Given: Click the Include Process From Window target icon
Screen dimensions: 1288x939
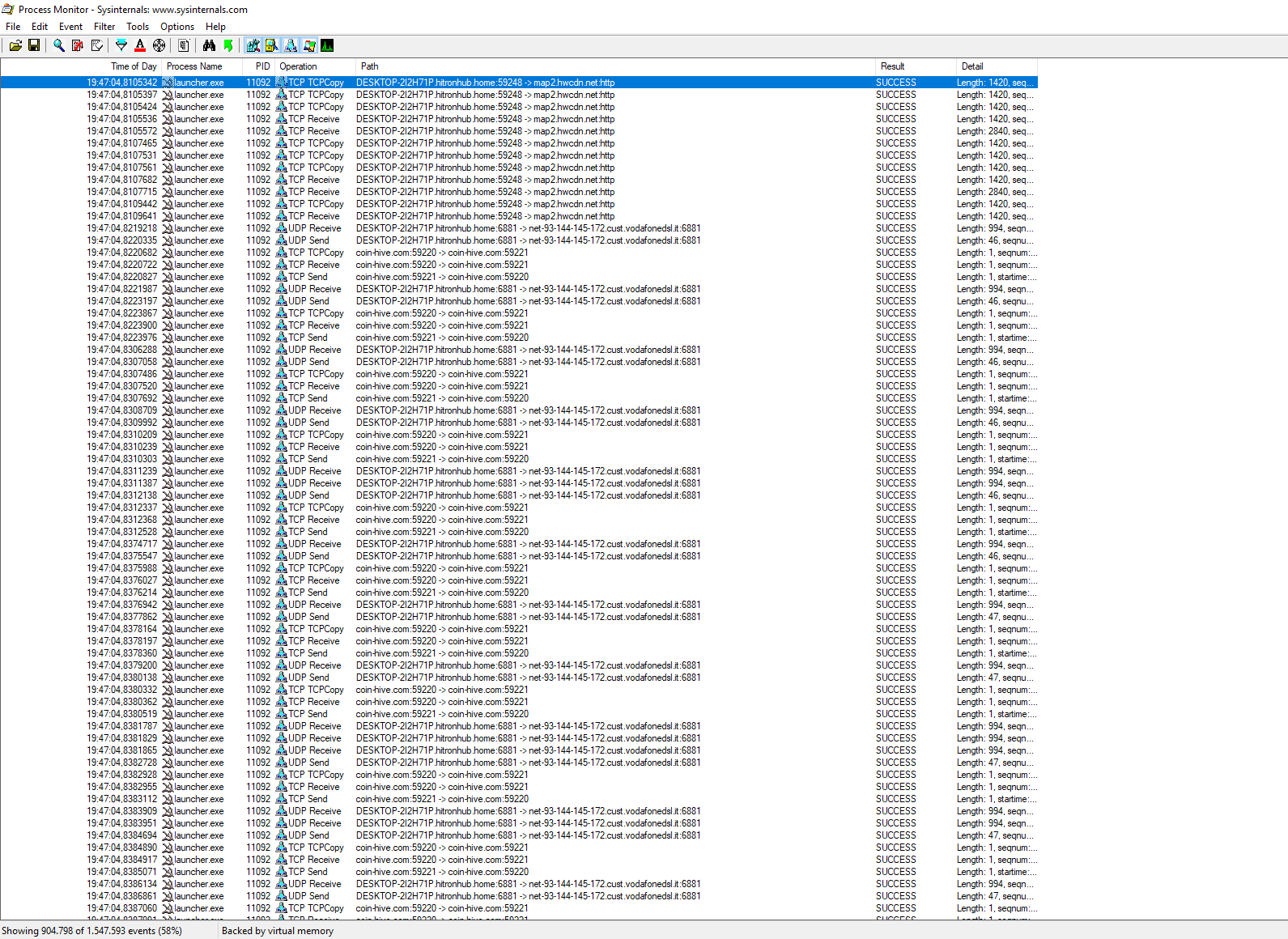Looking at the screenshot, I should pyautogui.click(x=159, y=45).
